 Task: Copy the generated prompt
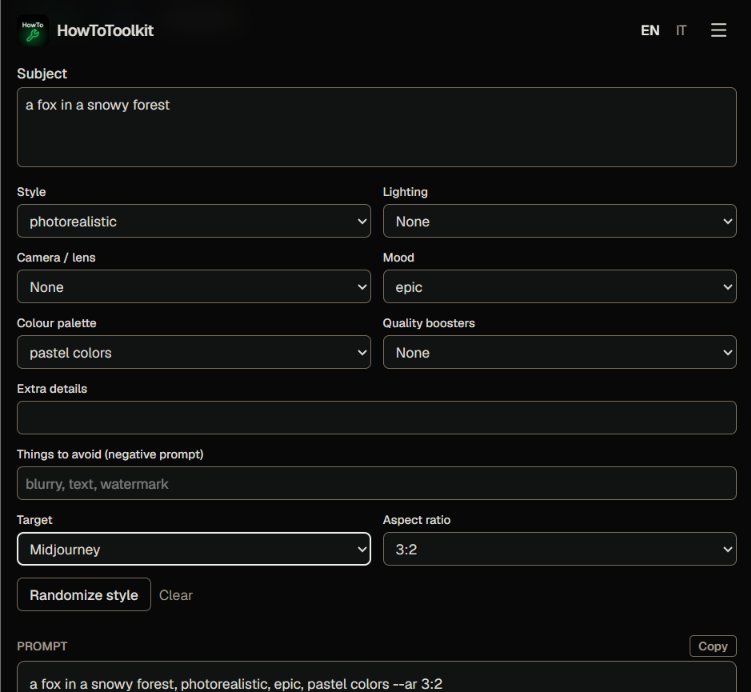[713, 646]
